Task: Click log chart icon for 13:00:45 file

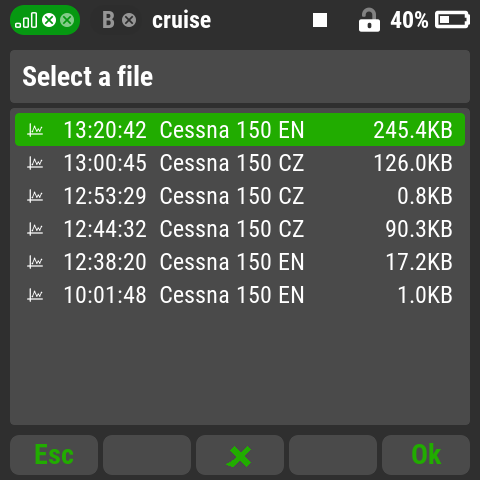Action: pos(35,163)
